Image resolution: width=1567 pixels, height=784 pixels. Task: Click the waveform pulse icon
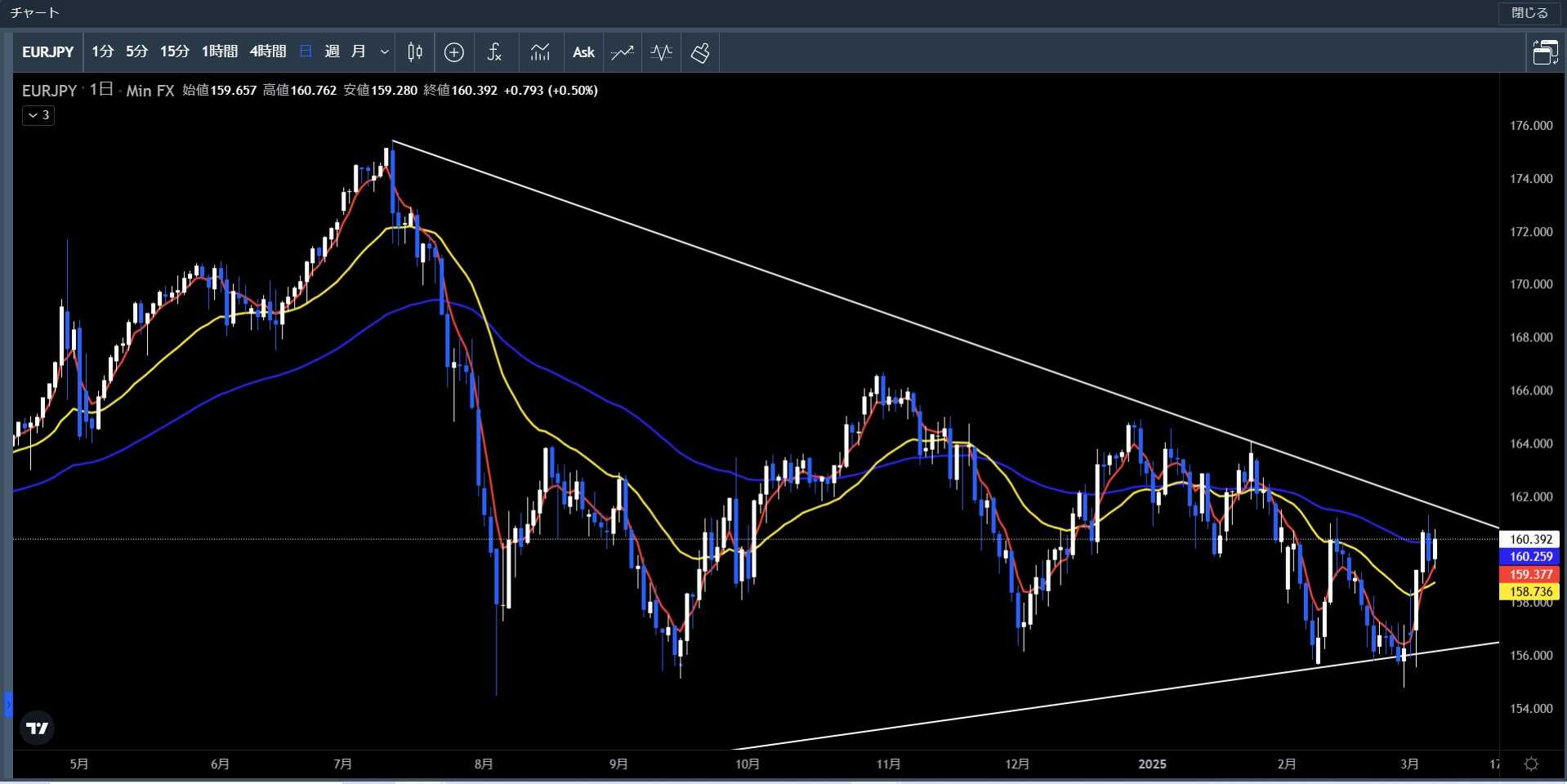pos(661,52)
